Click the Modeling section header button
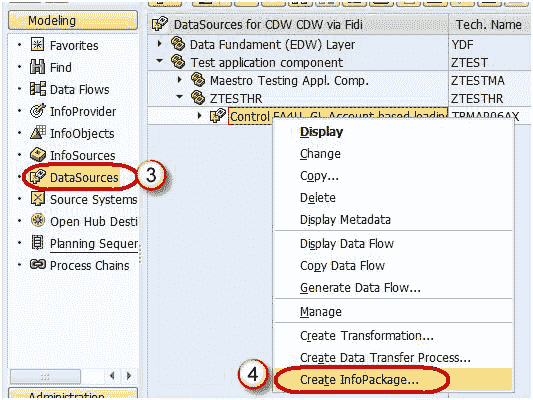The width and height of the screenshot is (533, 400). tap(73, 20)
